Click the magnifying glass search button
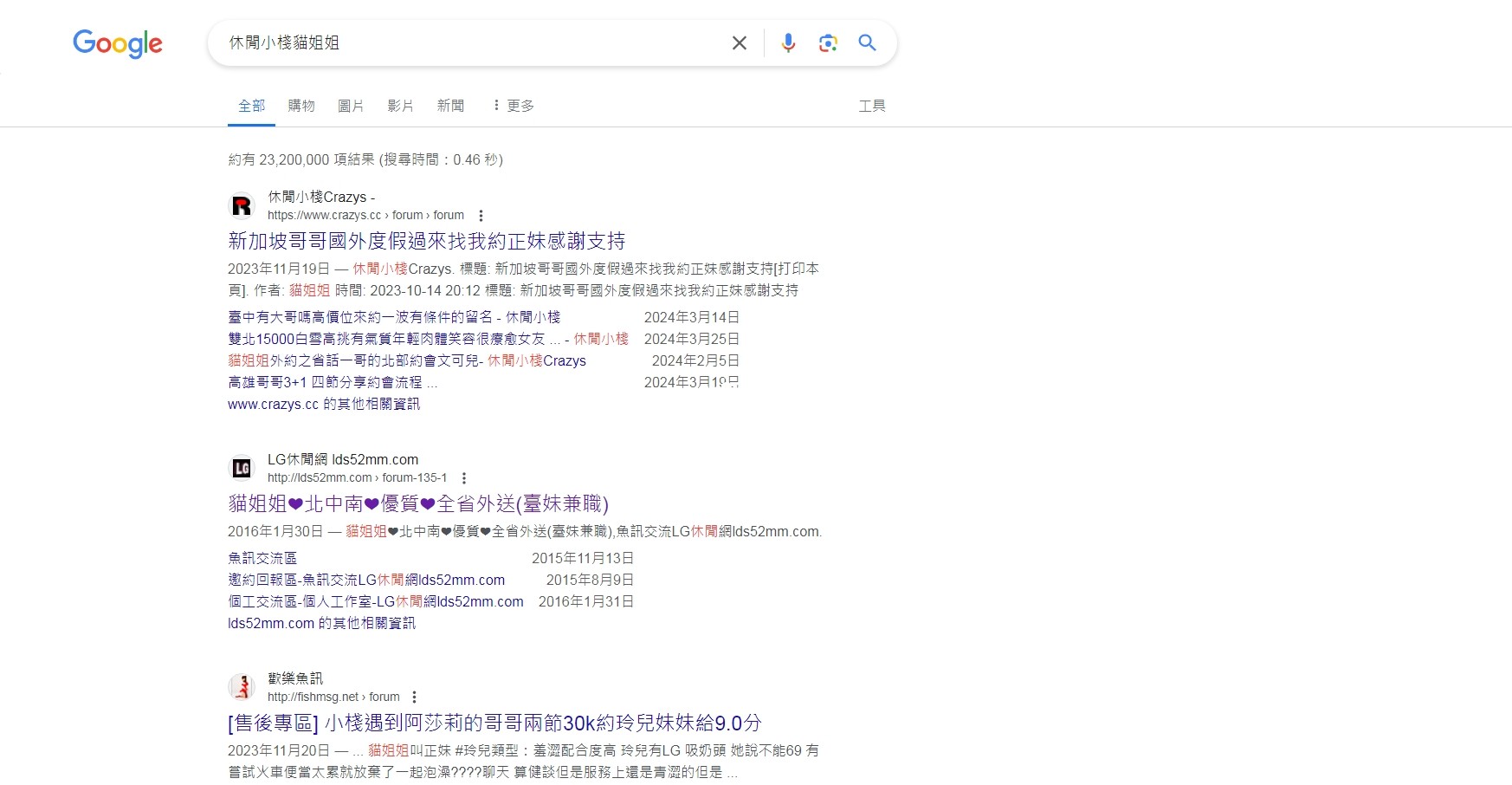This screenshot has height=785, width=1512. click(x=868, y=42)
